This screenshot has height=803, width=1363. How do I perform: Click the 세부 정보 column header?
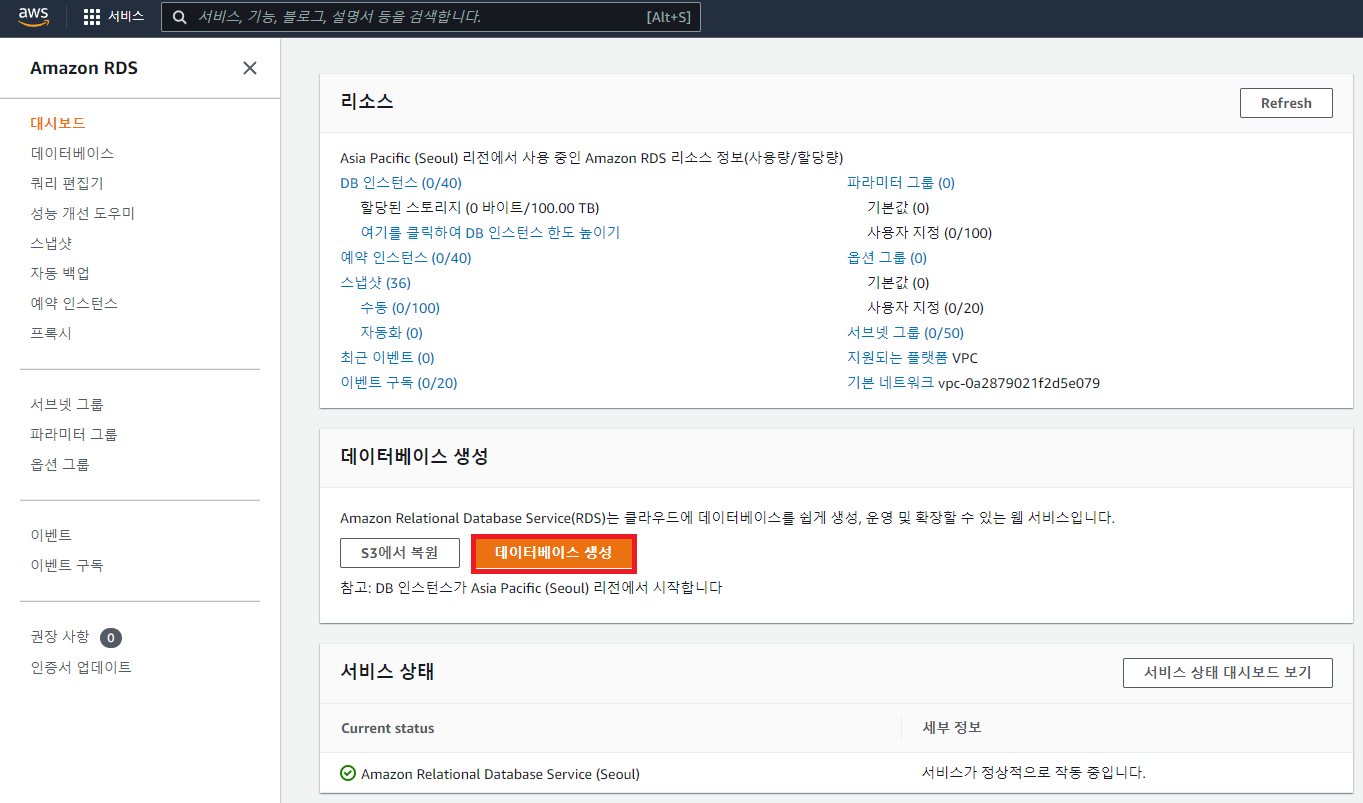point(952,728)
